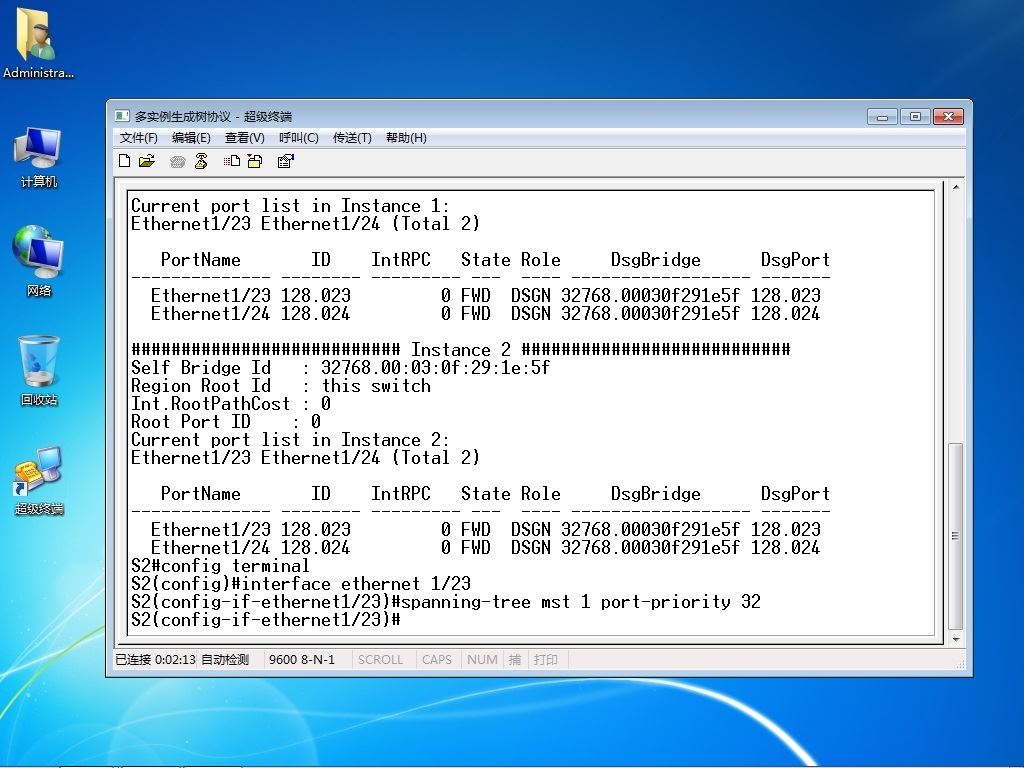The height and width of the screenshot is (768, 1024).
Task: Click 'interface ethernet 1/23' command line
Action: pyautogui.click(x=301, y=584)
